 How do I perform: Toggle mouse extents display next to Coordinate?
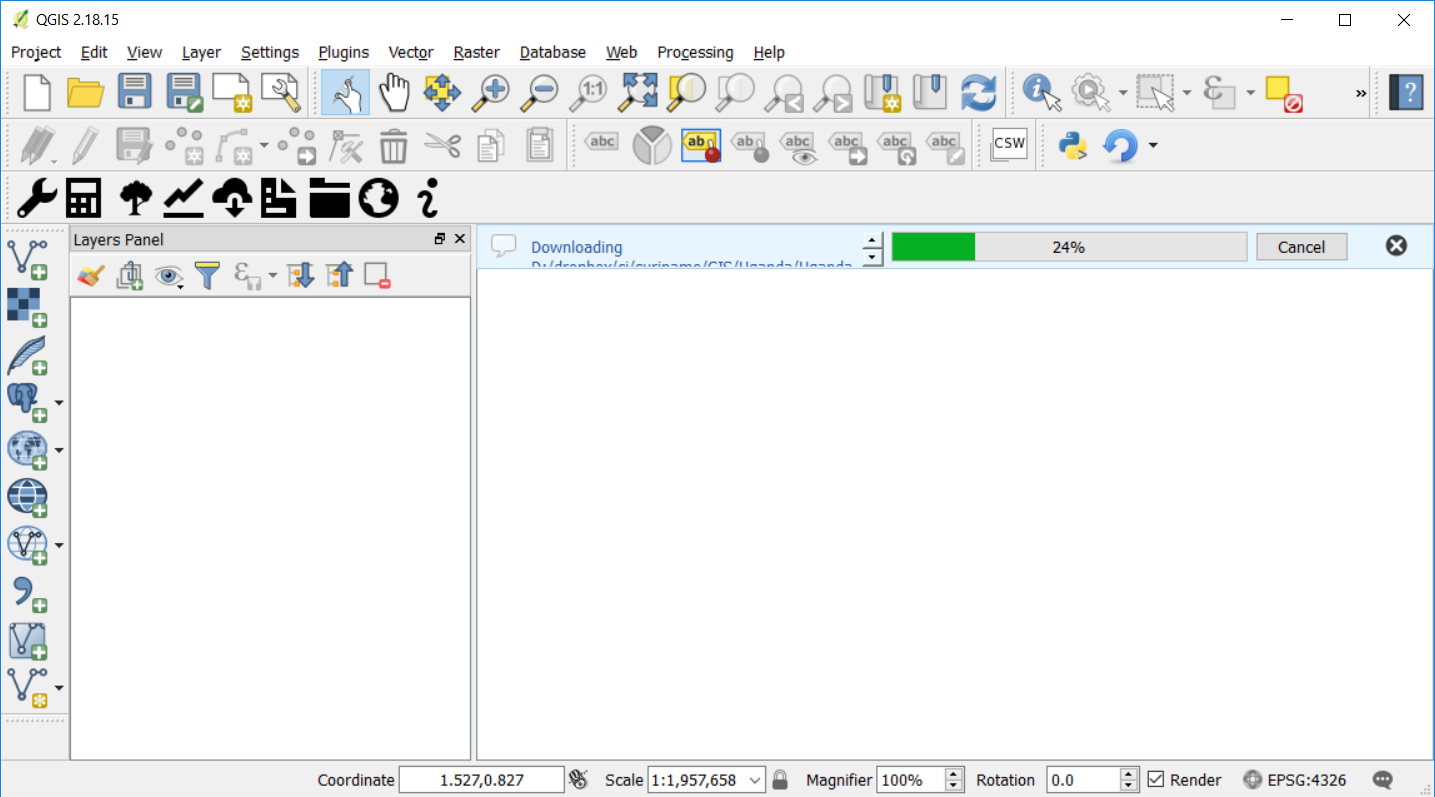click(x=578, y=780)
